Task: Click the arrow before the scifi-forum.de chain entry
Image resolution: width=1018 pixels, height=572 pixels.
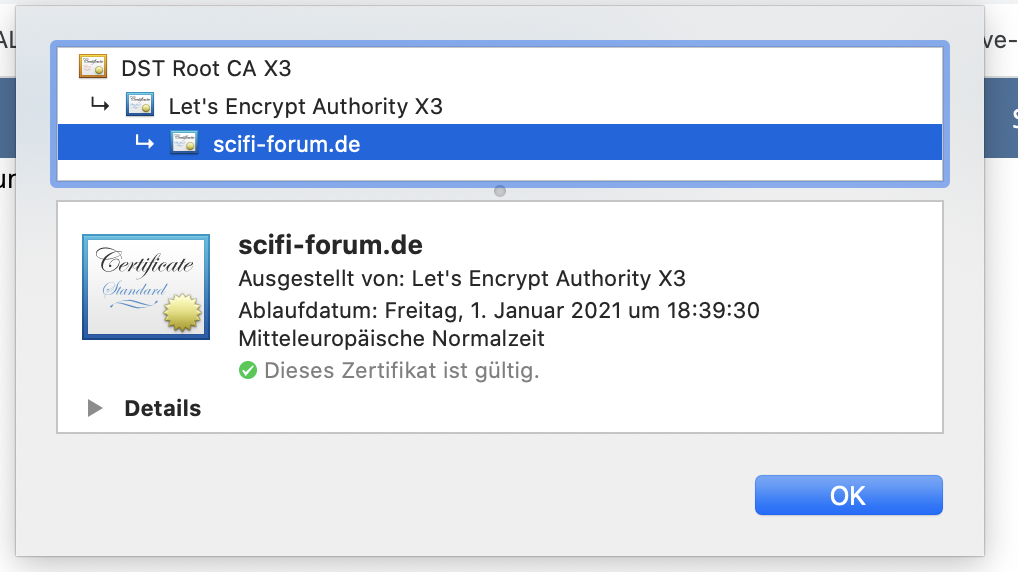Action: [144, 143]
